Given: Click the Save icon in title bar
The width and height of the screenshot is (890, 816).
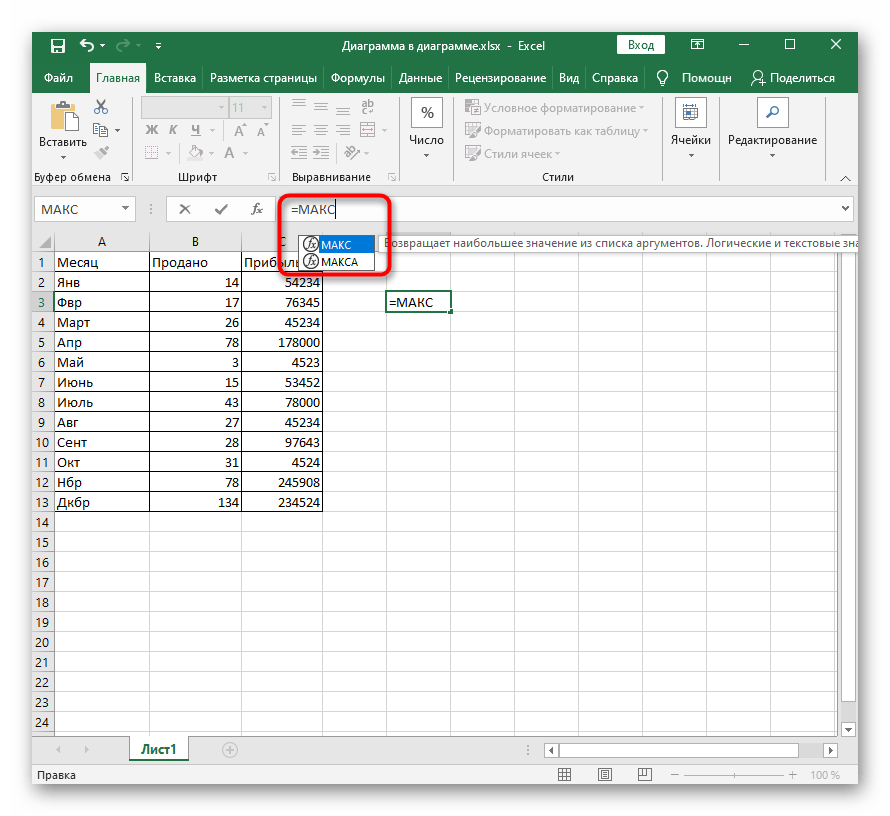Looking at the screenshot, I should 57,45.
